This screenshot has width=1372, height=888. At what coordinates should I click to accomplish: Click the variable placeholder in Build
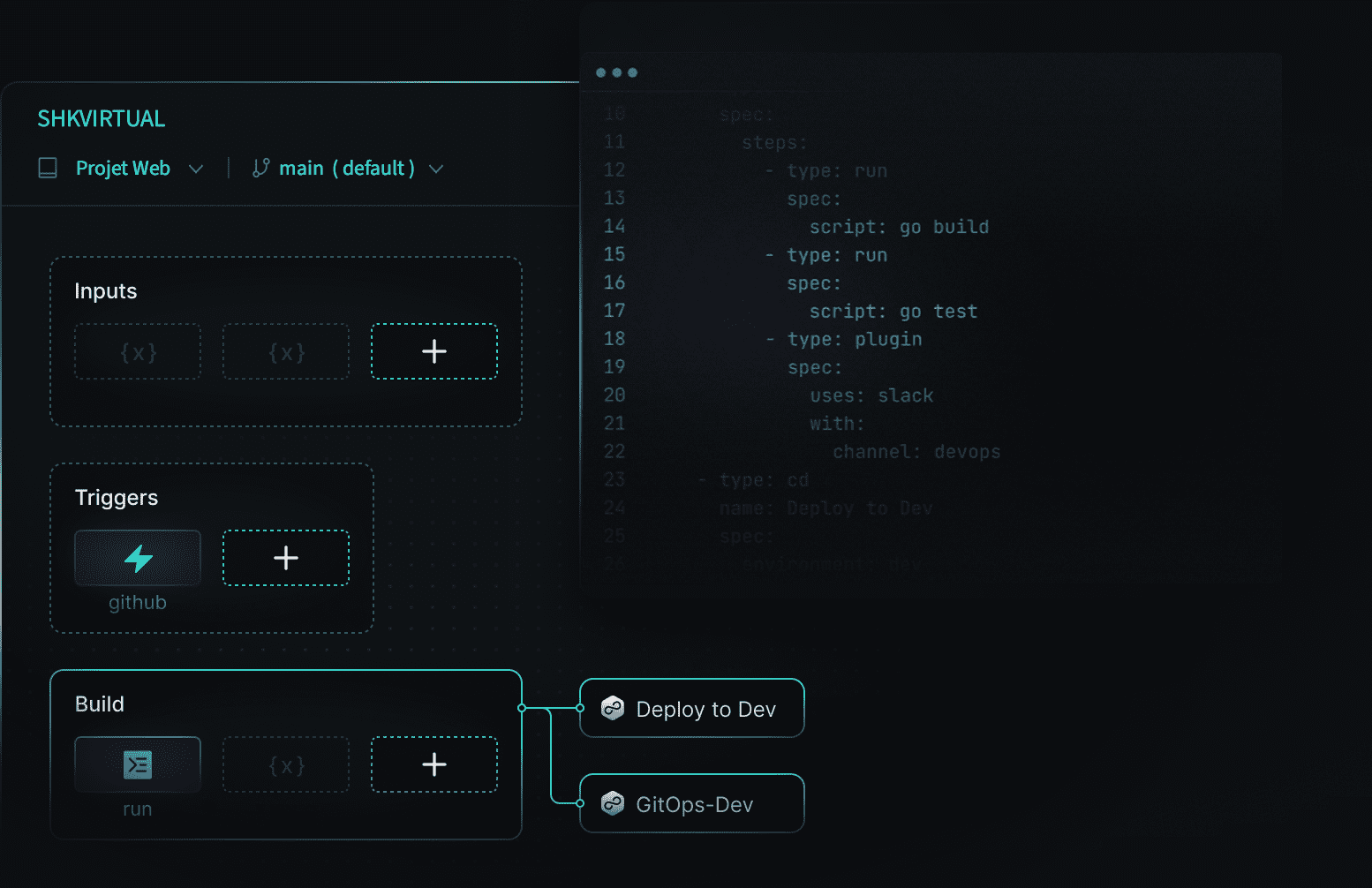(285, 764)
